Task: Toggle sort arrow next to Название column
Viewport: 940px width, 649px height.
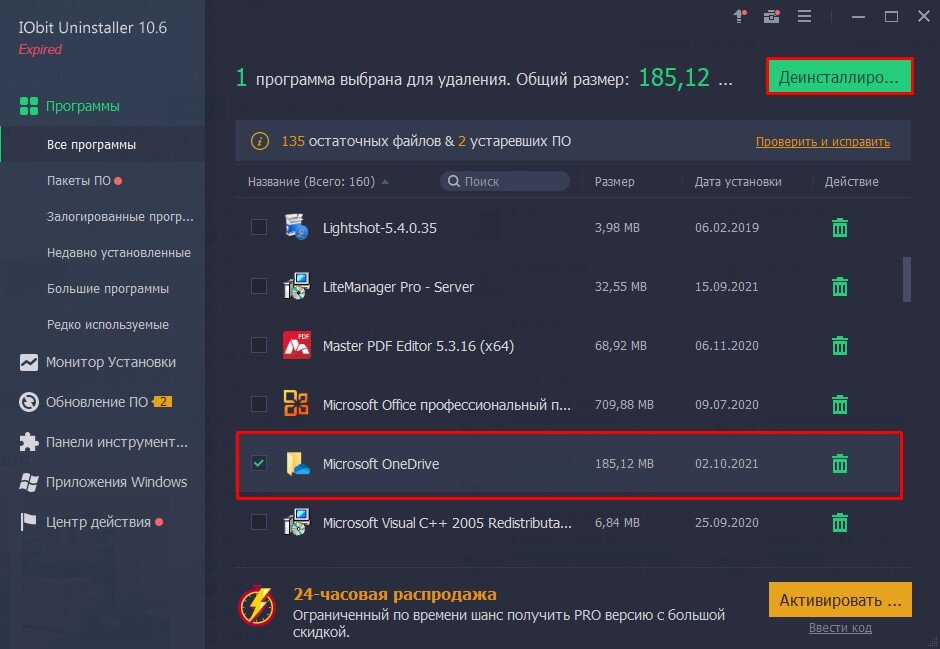Action: (385, 182)
